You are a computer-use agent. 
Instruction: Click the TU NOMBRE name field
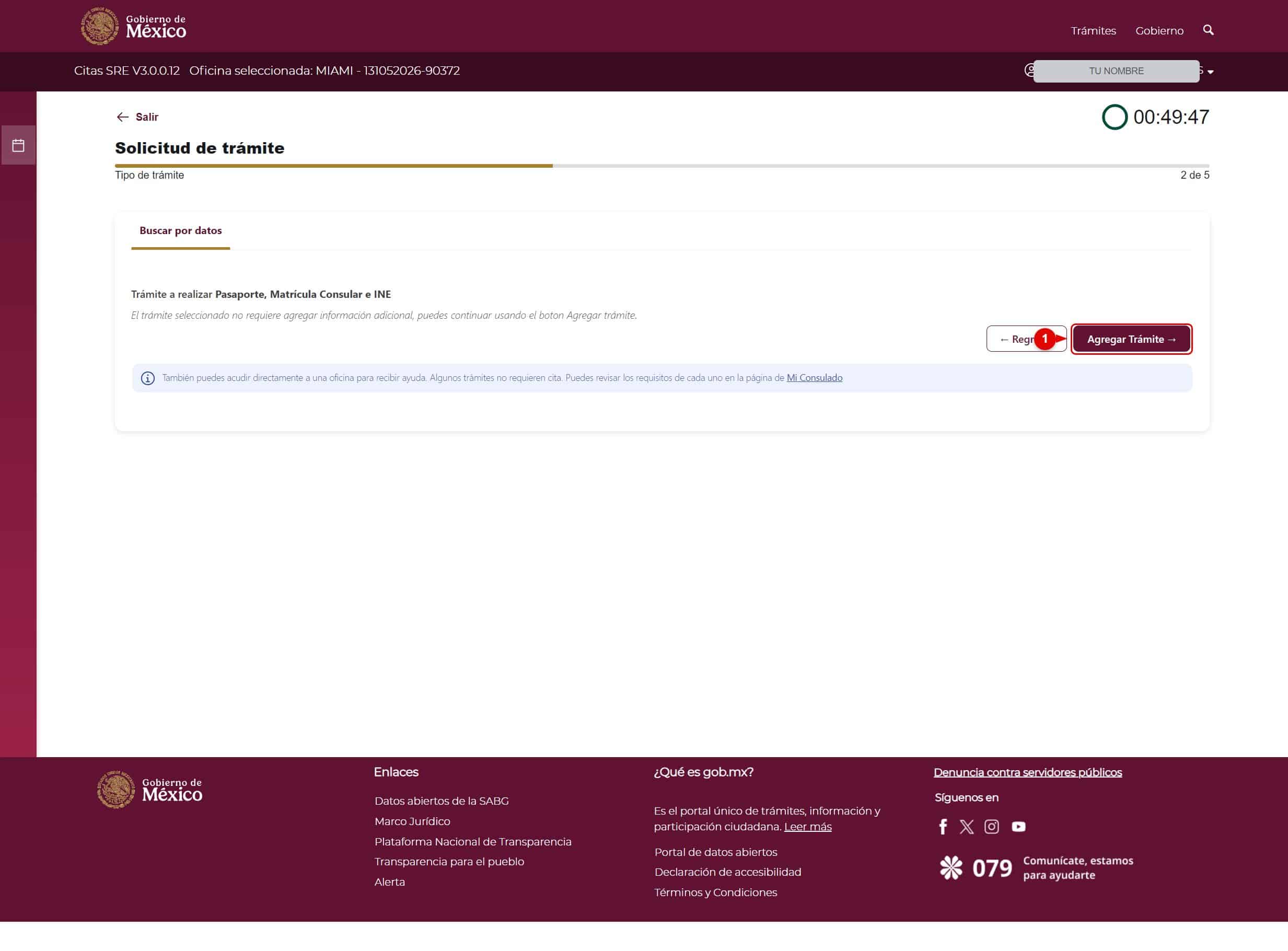(x=1116, y=71)
